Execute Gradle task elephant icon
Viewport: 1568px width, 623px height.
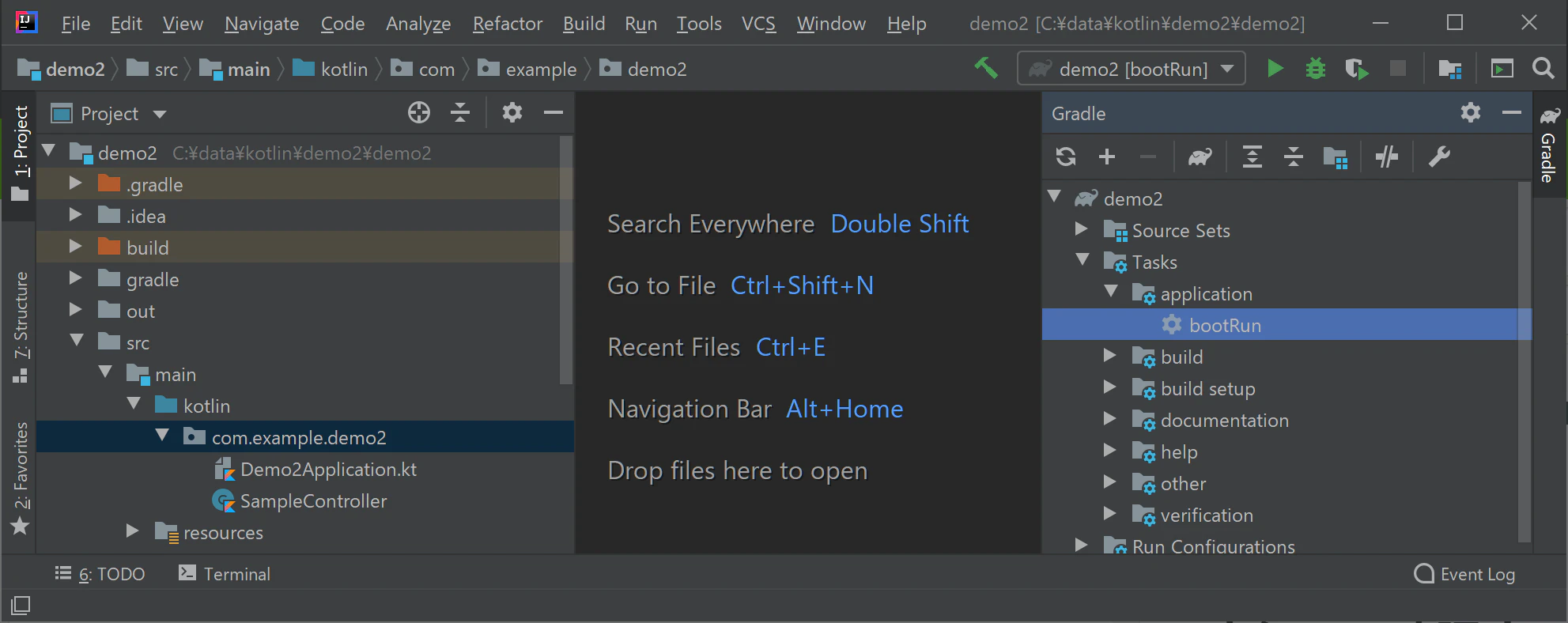1200,157
